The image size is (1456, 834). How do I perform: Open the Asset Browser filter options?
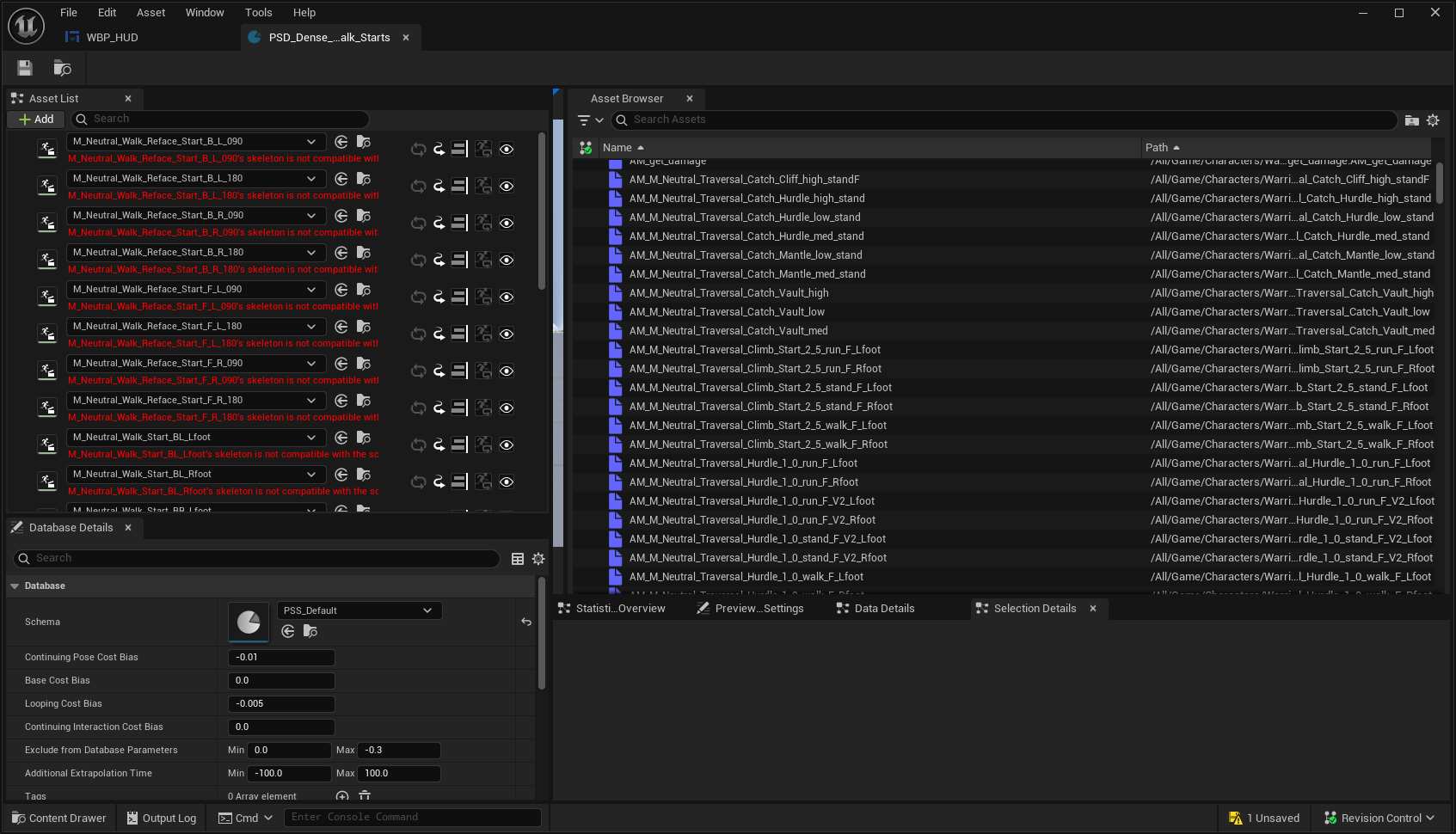590,120
